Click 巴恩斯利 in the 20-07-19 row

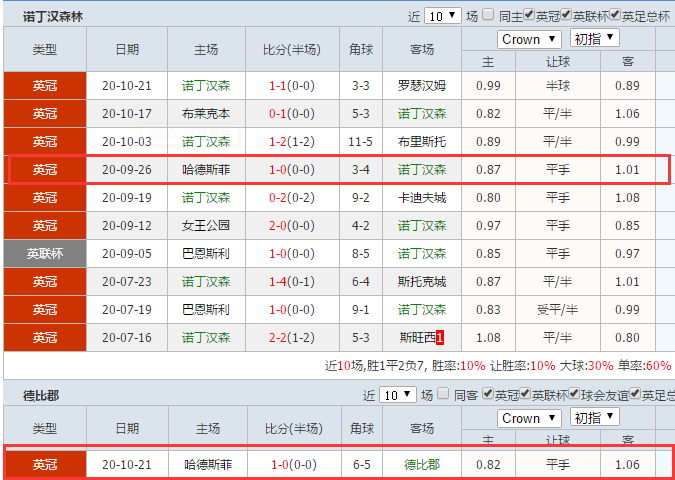(x=206, y=310)
